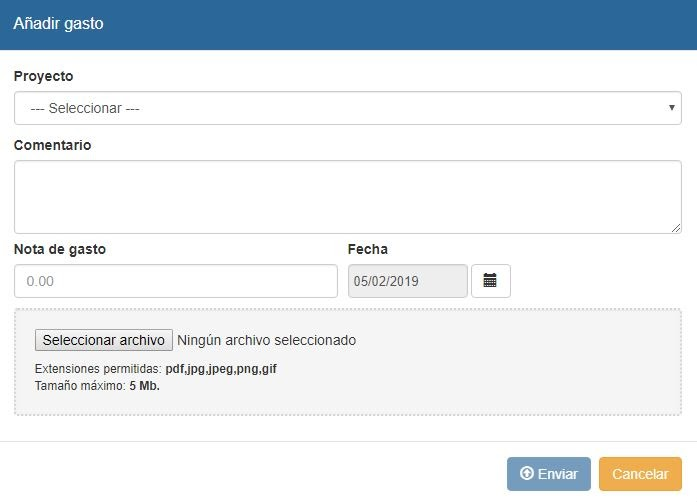The width and height of the screenshot is (697, 502).
Task: Click the Fecha label
Action: pos(367,249)
